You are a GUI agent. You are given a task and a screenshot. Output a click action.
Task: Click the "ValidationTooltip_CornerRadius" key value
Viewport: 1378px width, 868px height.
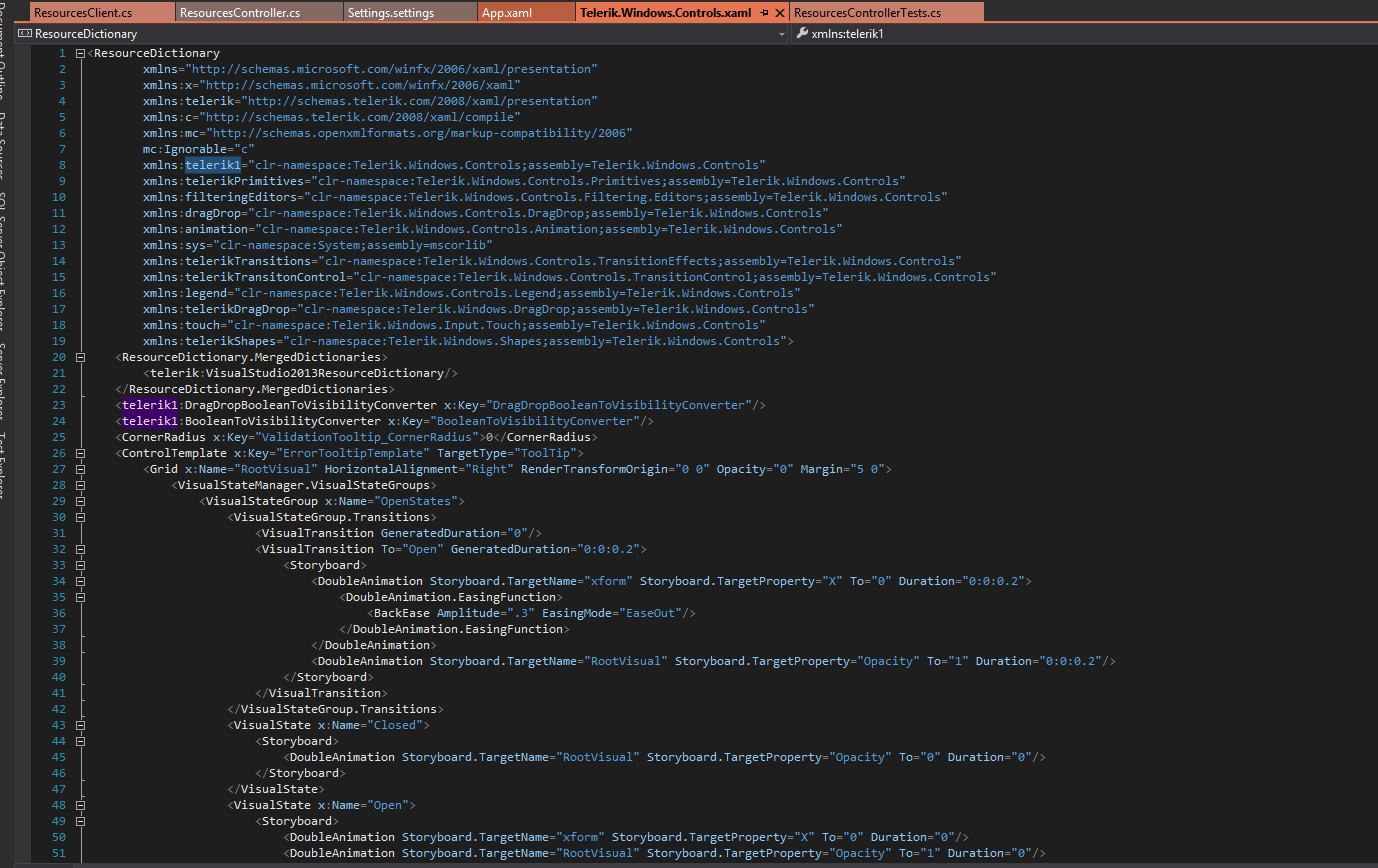[x=368, y=437]
